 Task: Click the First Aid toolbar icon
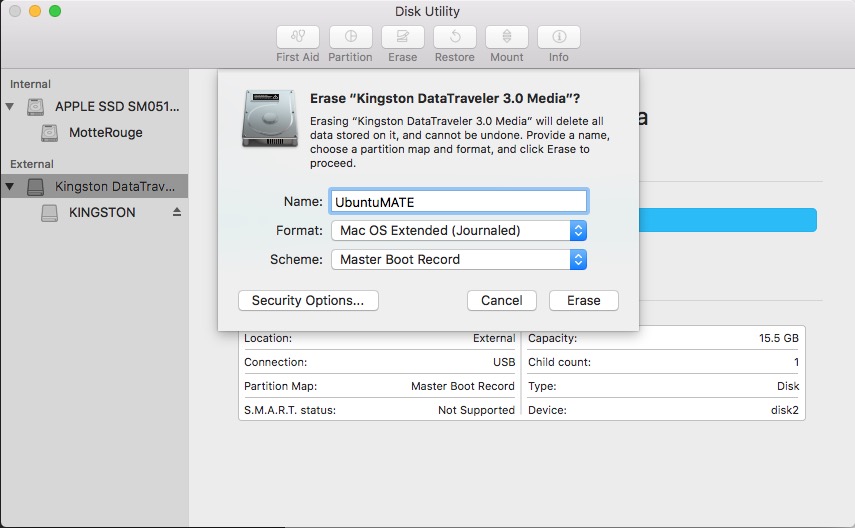(x=298, y=37)
